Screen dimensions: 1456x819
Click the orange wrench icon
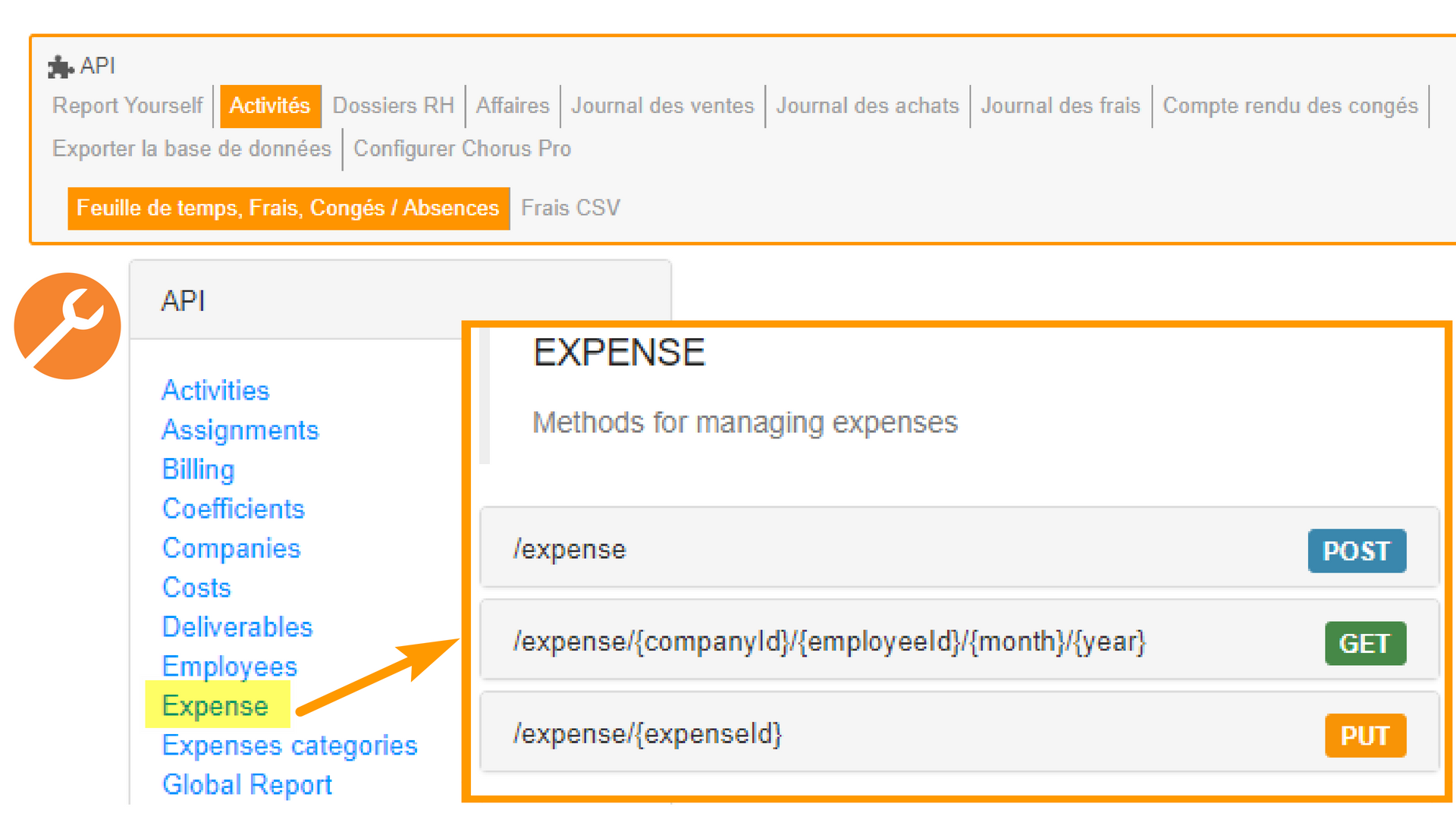pyautogui.click(x=67, y=326)
